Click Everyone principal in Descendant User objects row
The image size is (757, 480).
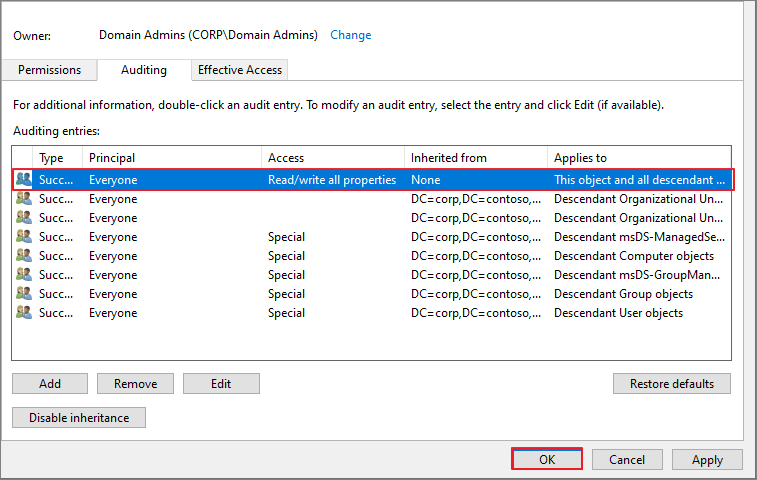[x=113, y=313]
